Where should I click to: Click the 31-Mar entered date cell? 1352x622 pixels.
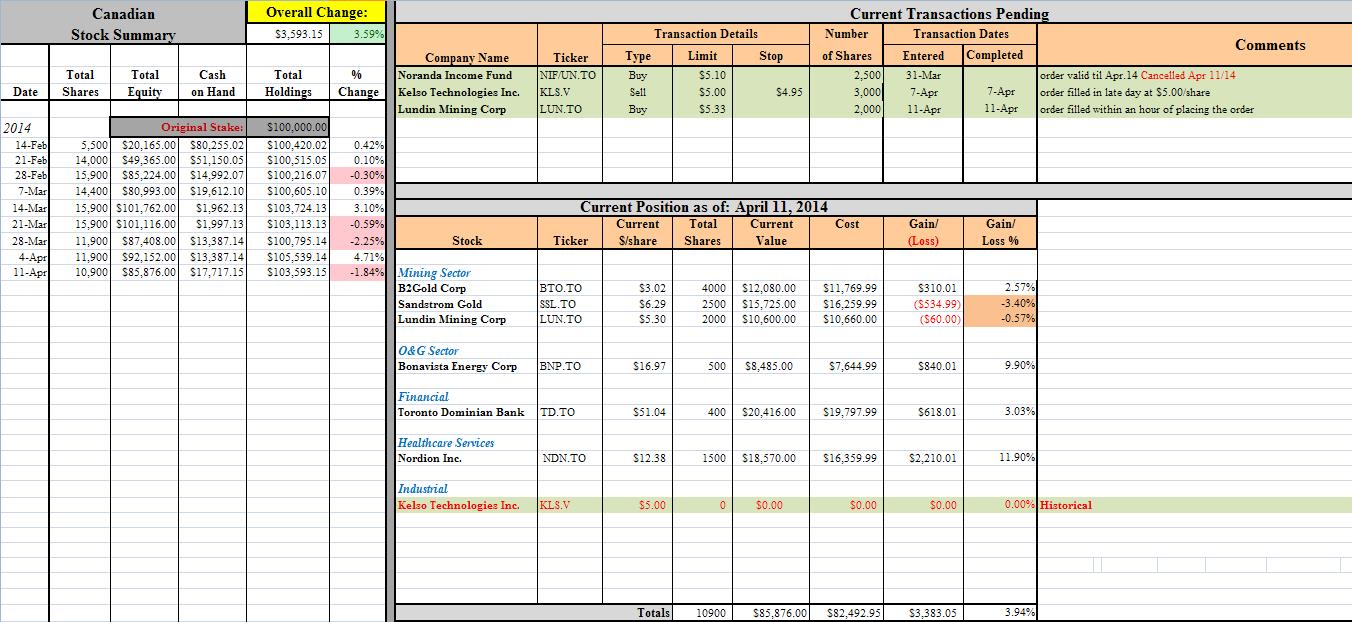pos(924,75)
